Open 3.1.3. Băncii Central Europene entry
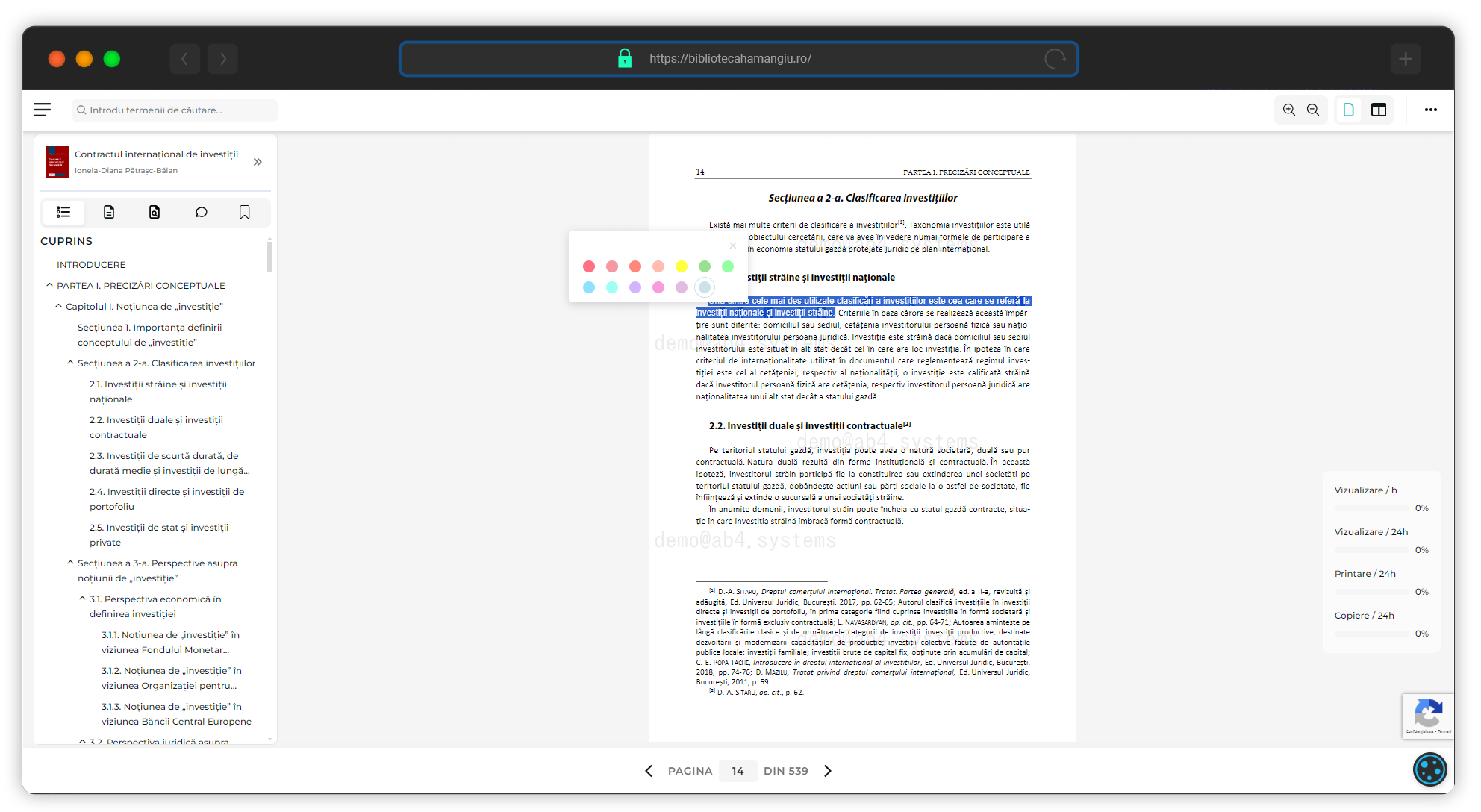This screenshot has height=812, width=1481. (x=177, y=714)
